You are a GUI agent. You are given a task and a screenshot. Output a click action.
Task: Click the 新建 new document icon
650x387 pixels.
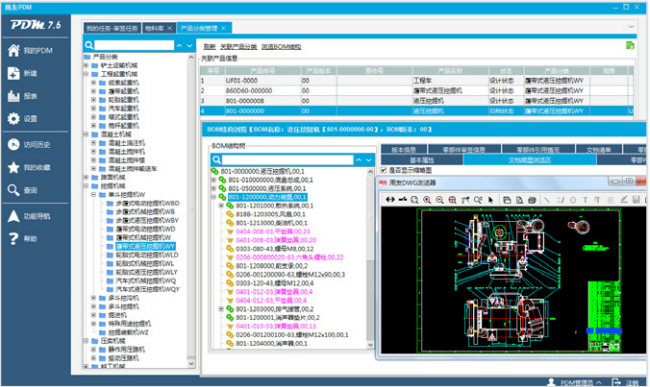point(13,73)
